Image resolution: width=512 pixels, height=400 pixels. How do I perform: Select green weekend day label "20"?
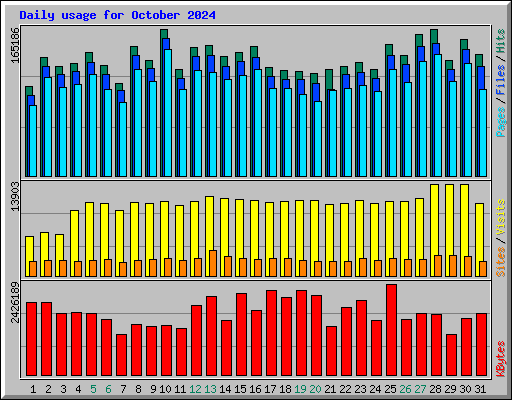pyautogui.click(x=315, y=389)
